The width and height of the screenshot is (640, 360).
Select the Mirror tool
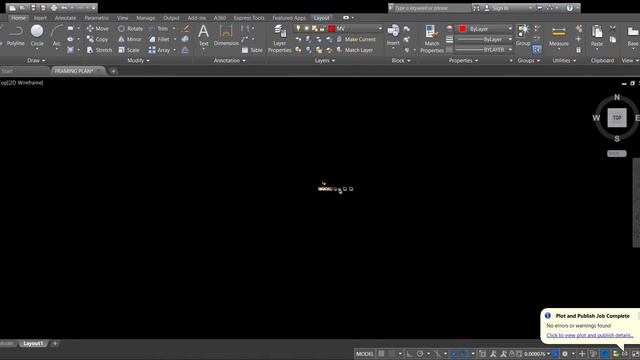coord(129,39)
